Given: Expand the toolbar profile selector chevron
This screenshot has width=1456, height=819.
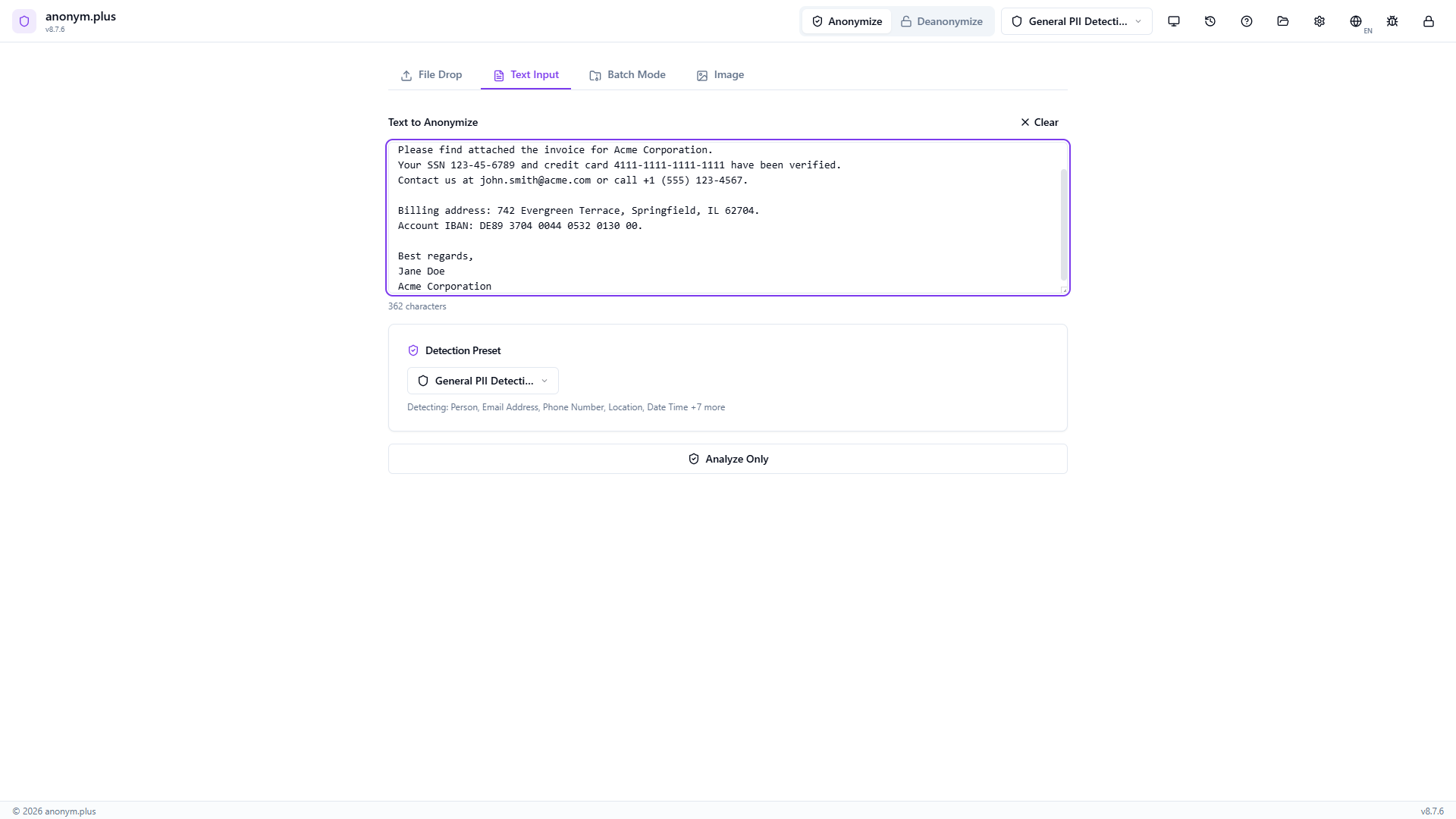Looking at the screenshot, I should pyautogui.click(x=1138, y=21).
